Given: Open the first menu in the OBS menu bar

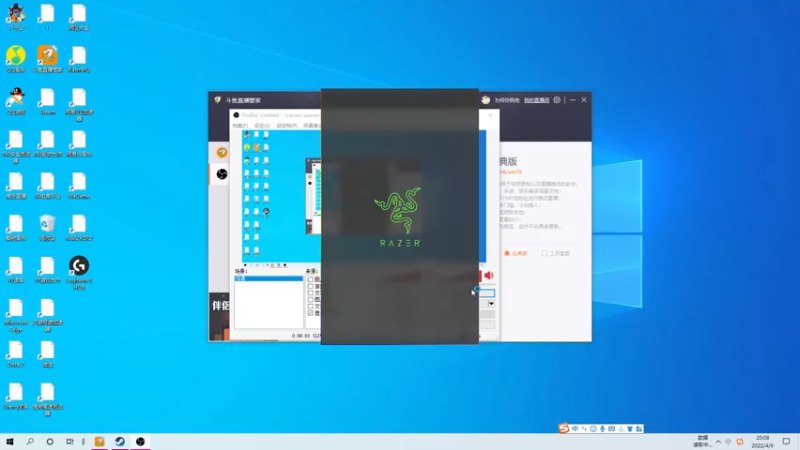Looking at the screenshot, I should coord(240,126).
